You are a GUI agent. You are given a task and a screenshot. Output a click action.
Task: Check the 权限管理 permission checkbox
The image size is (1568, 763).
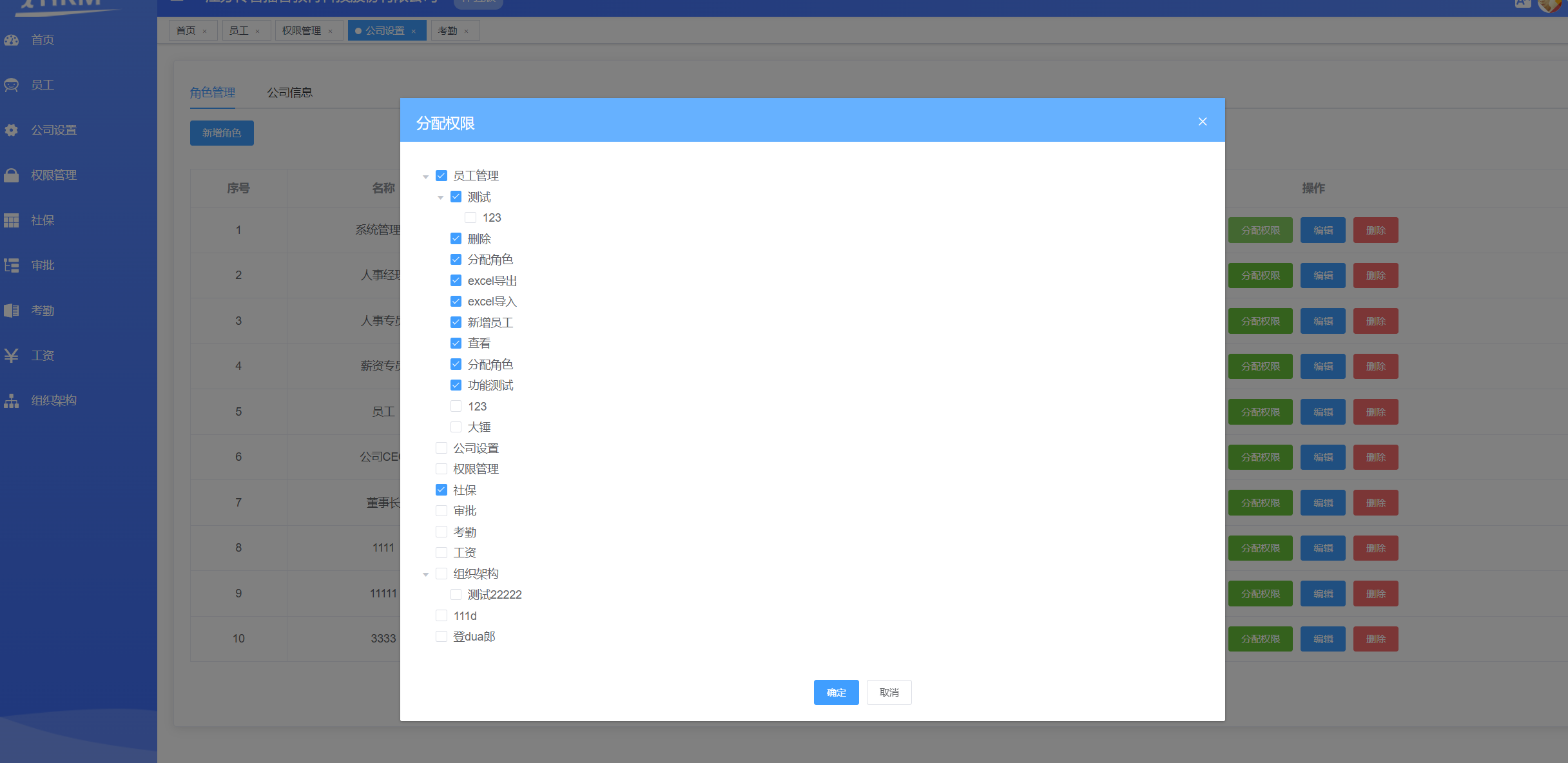coord(441,469)
